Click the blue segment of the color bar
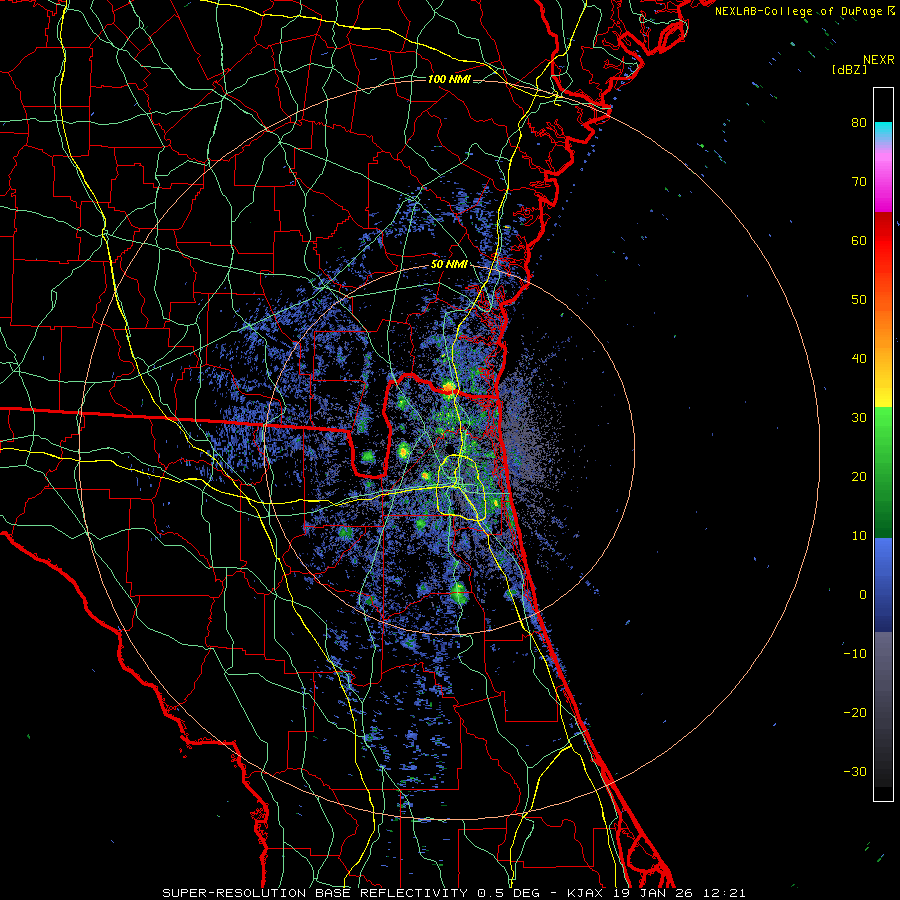Viewport: 900px width, 900px height. point(883,584)
